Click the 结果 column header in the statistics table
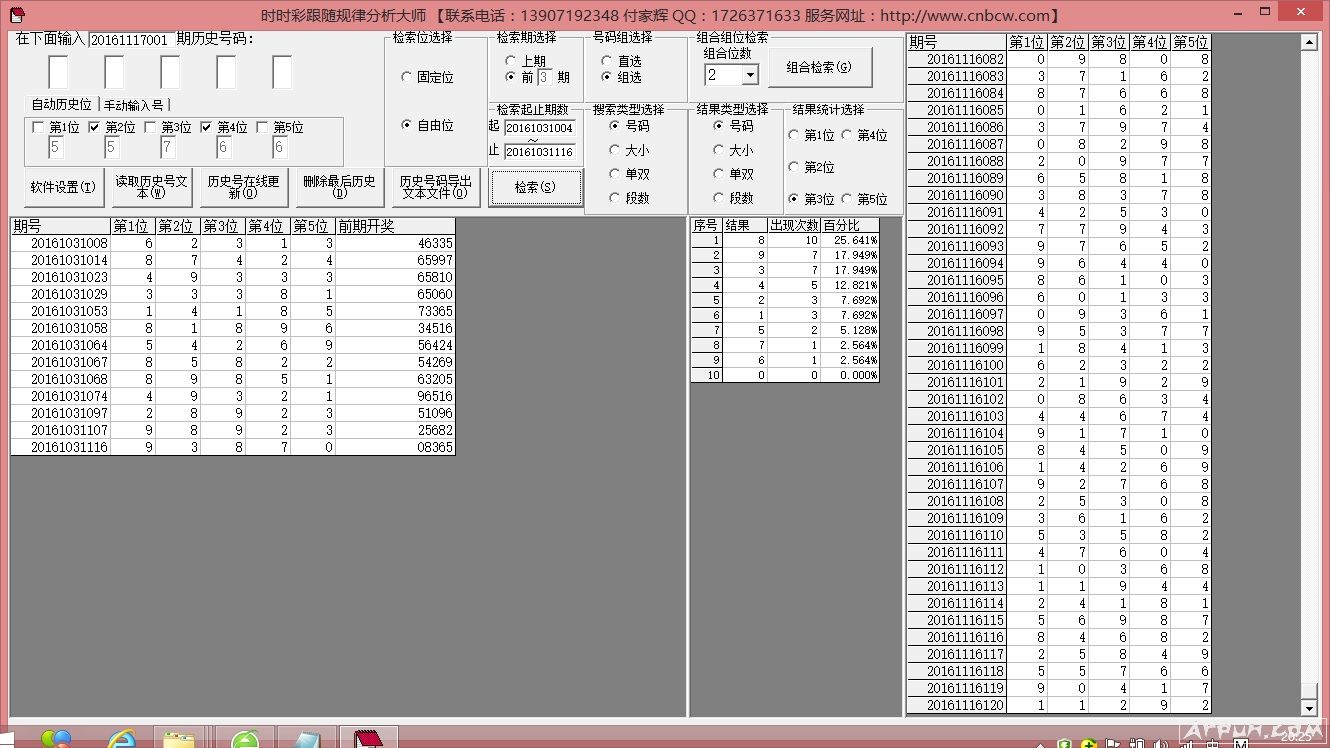 coord(745,225)
